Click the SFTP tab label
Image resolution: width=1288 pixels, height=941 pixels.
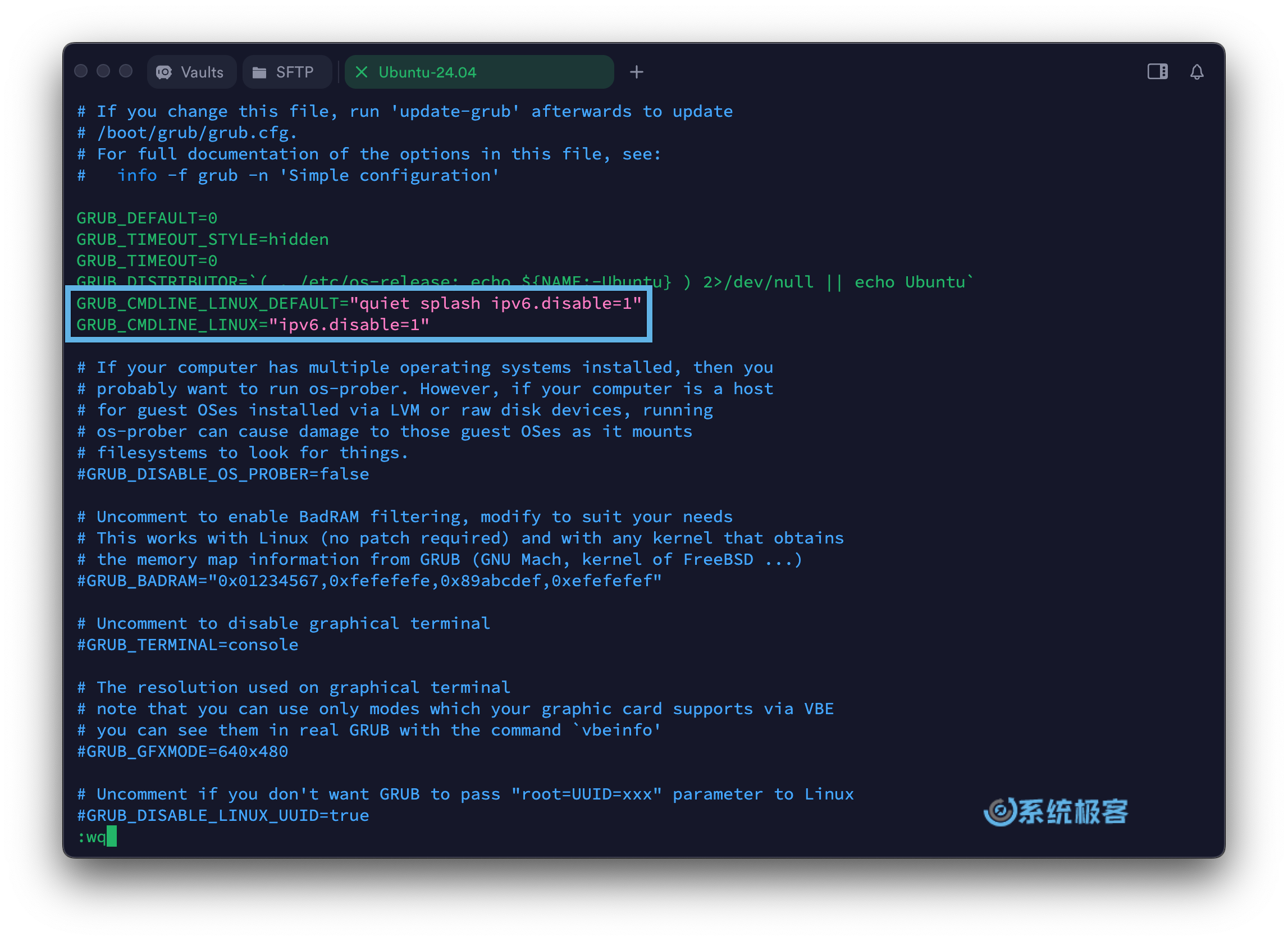[296, 71]
